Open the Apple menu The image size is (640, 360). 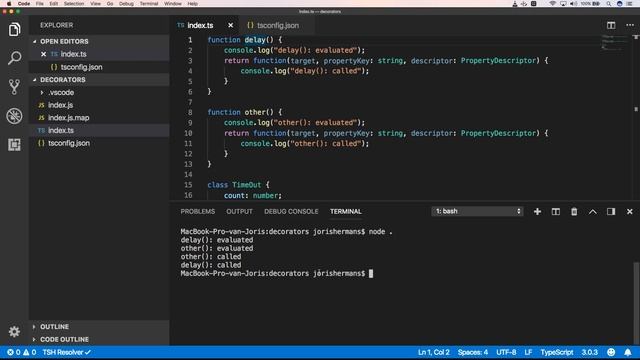pos(9,4)
